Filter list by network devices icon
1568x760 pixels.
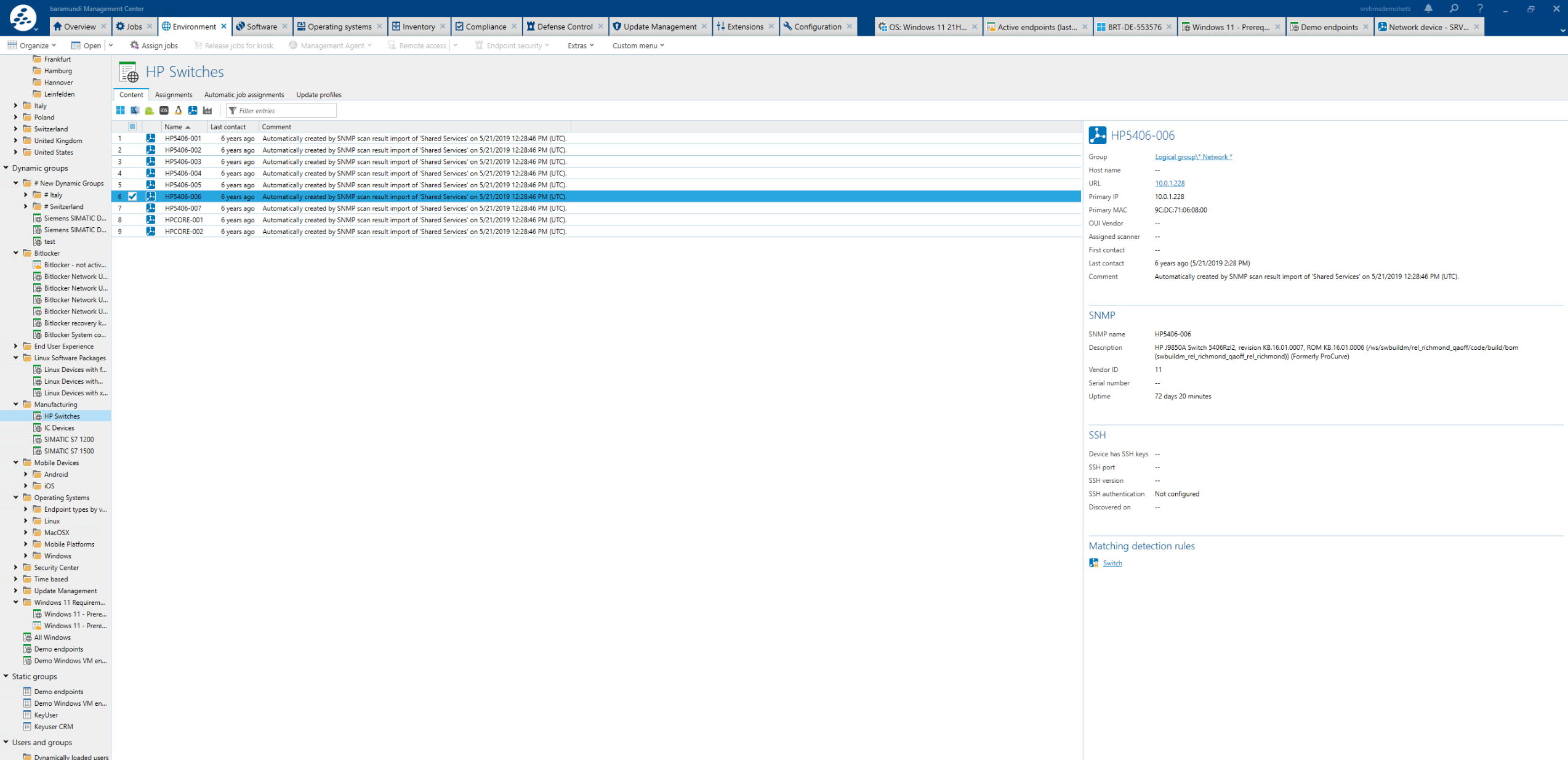pos(193,111)
